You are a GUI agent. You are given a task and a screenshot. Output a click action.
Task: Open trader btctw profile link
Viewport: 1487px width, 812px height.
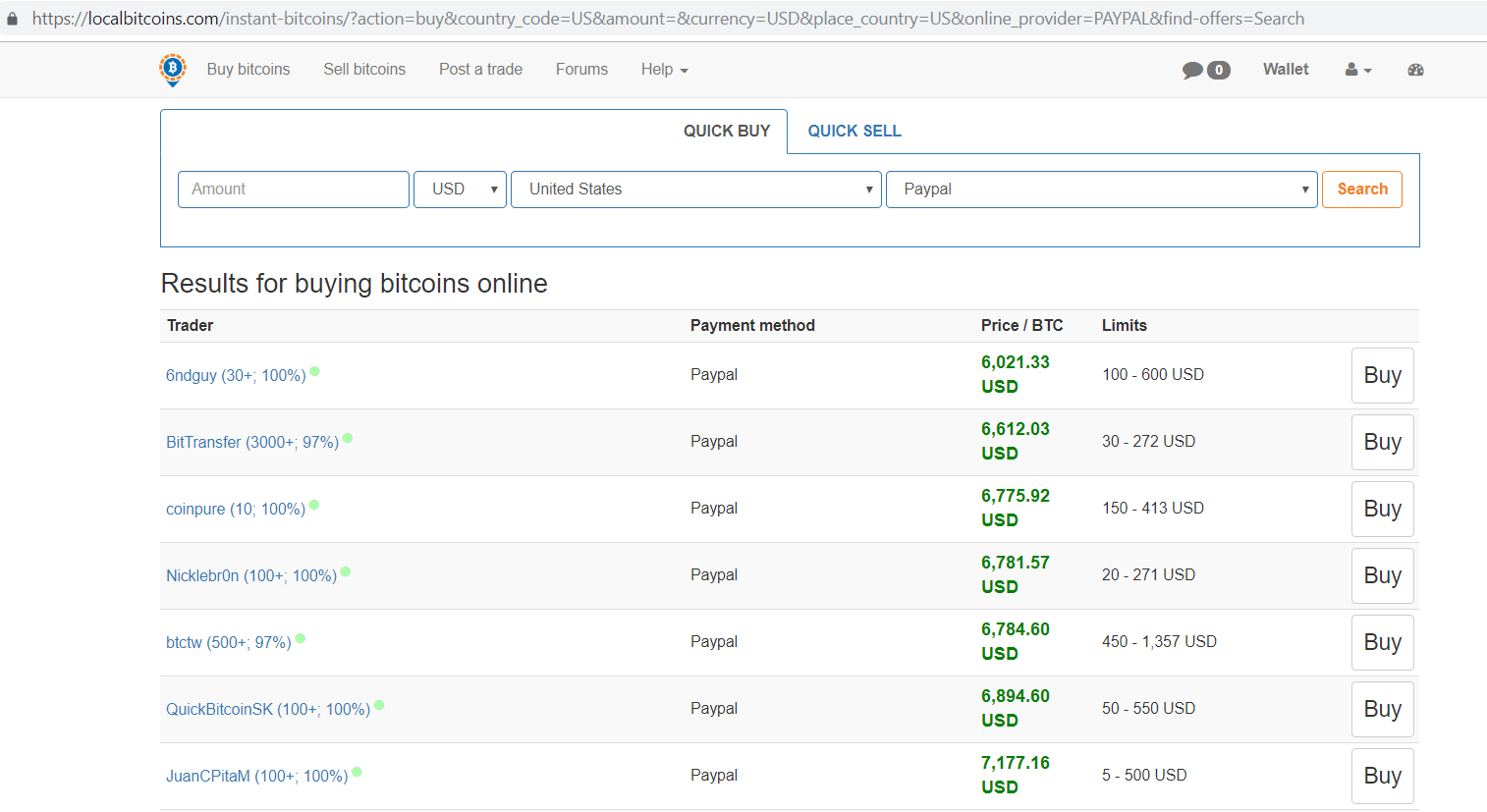pos(229,643)
